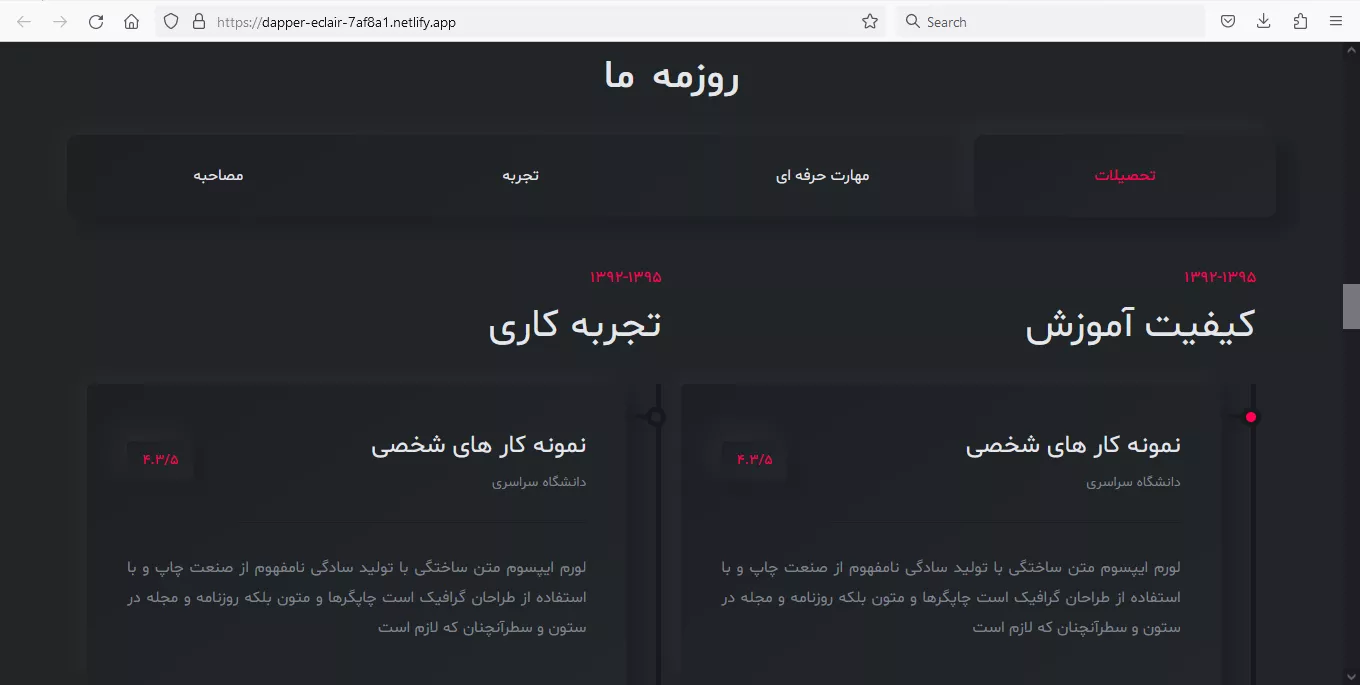Select the مهارت حرفه ای tab
The height and width of the screenshot is (685, 1360).
tap(822, 176)
